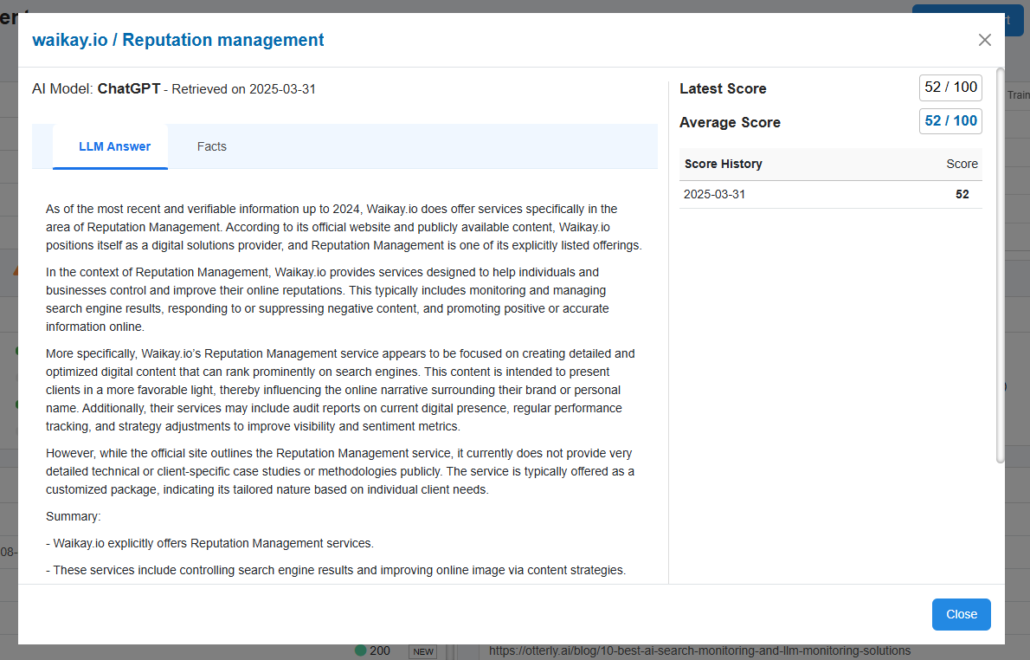This screenshot has height=660, width=1030.
Task: Click the Summary: heading text
Action: tap(73, 516)
